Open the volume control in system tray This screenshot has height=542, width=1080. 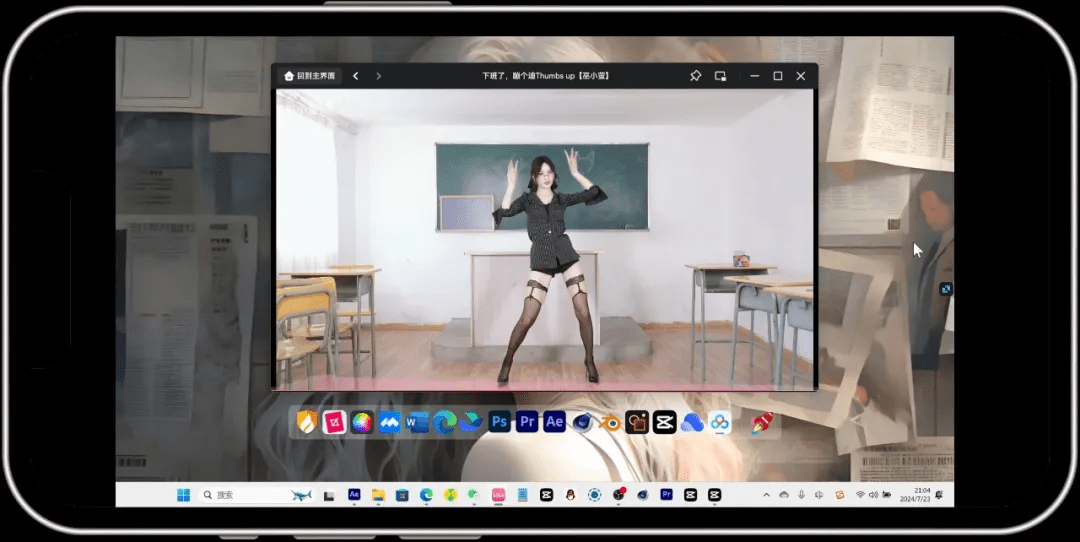pos(873,495)
